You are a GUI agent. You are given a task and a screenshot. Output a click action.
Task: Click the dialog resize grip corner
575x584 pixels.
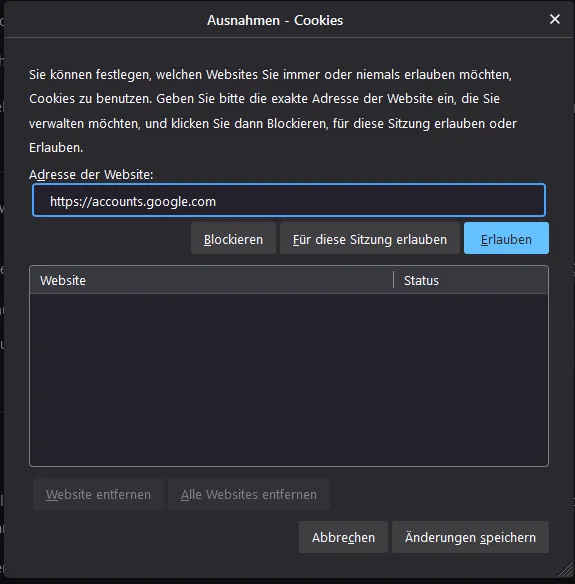pyautogui.click(x=567, y=571)
